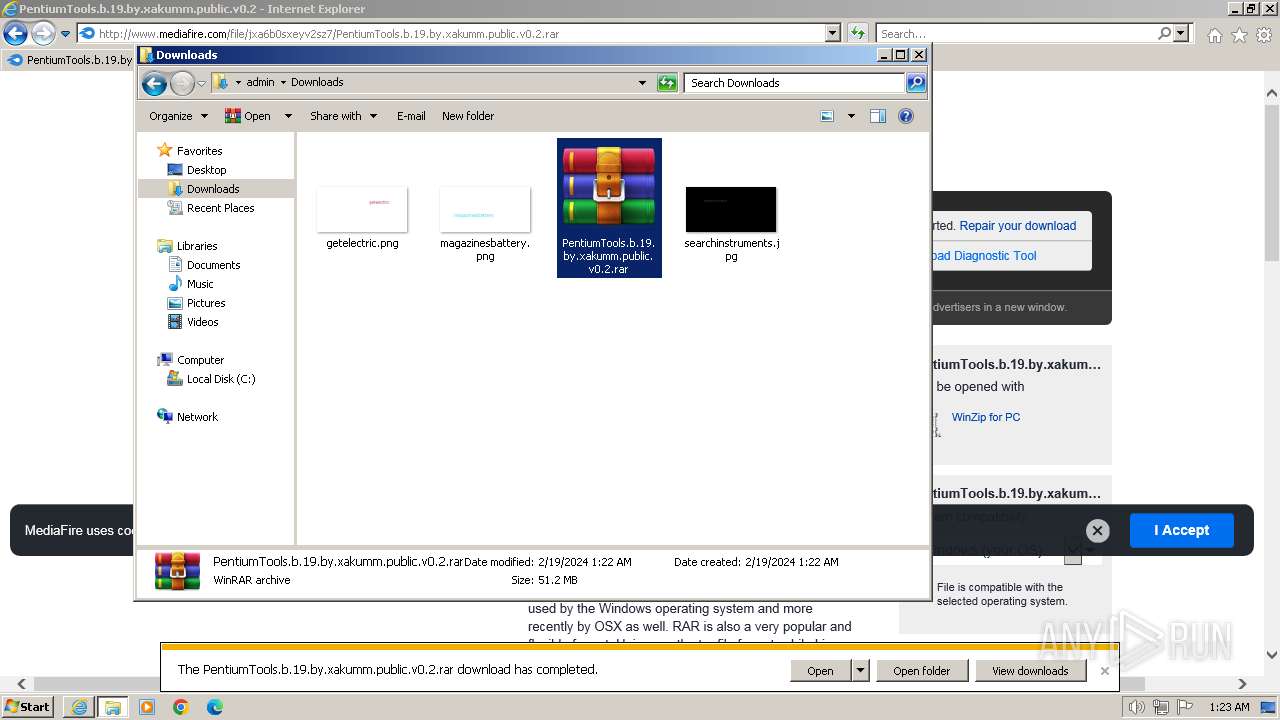The height and width of the screenshot is (720, 1280).
Task: Click Open in Explorer toolbar
Action: [248, 116]
